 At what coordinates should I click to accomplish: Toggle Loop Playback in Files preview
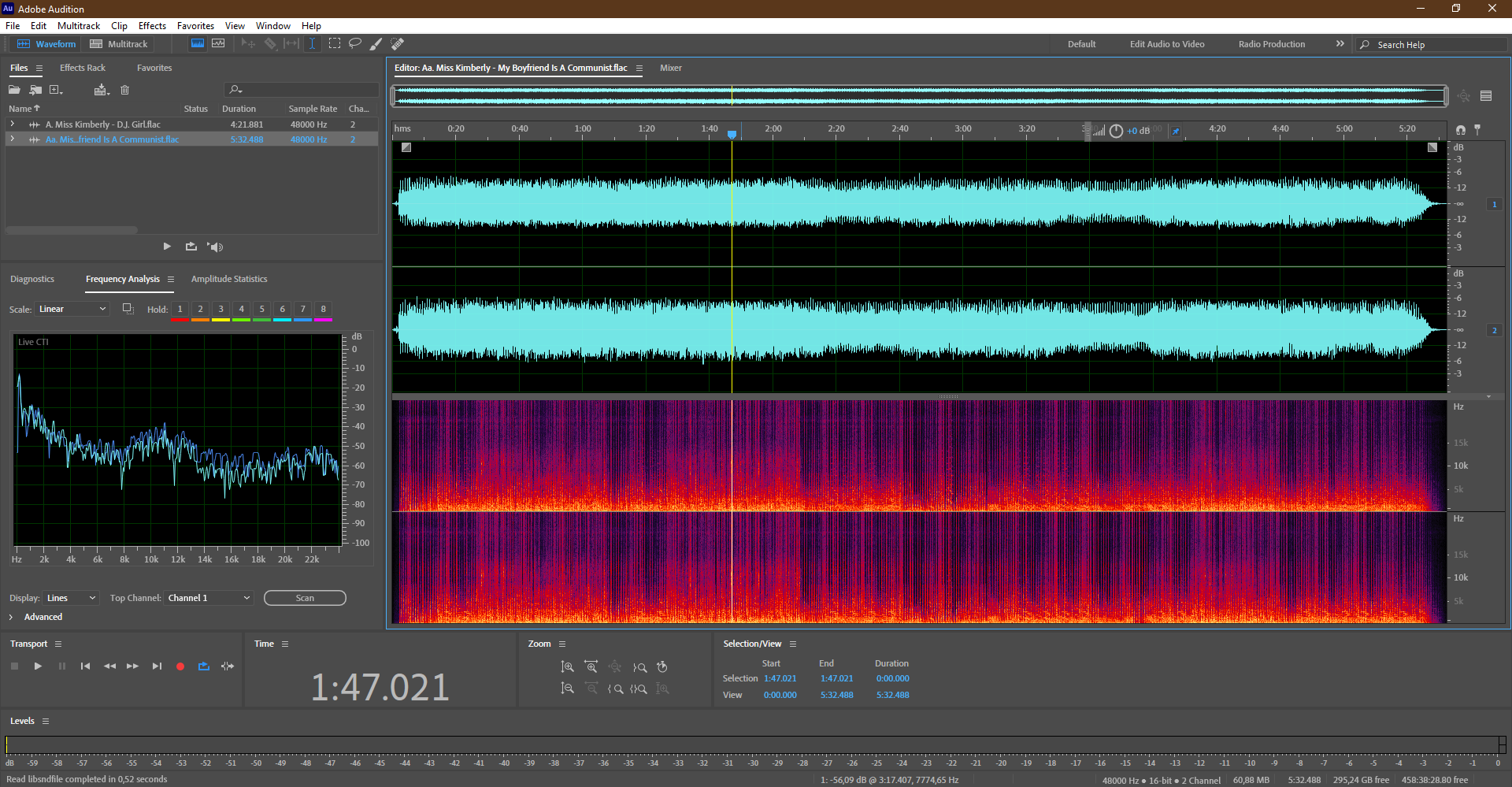tap(191, 247)
